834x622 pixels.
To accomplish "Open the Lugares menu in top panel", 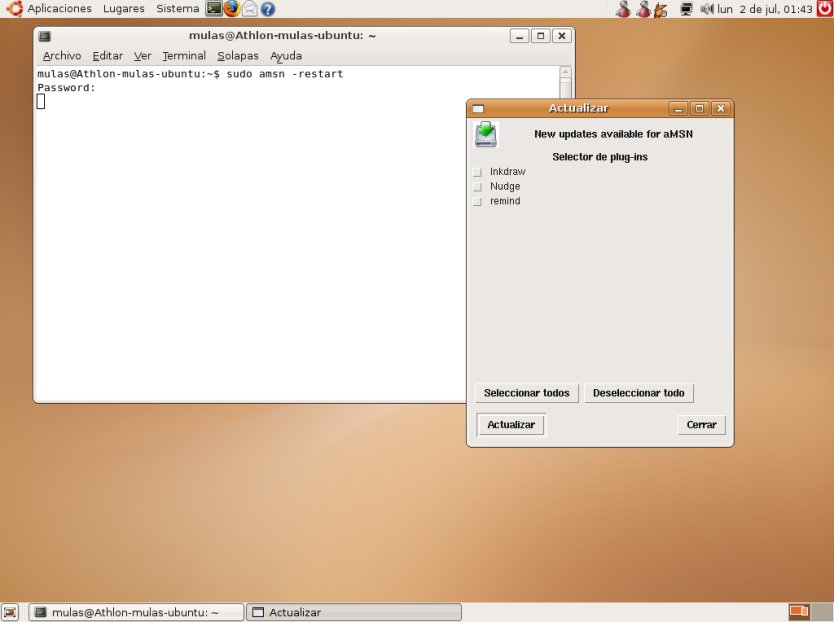I will pos(123,9).
